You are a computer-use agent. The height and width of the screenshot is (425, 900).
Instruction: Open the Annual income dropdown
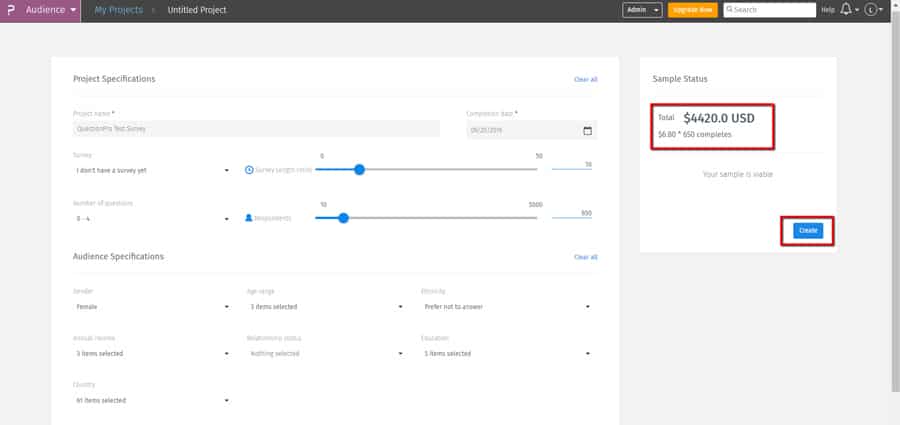tap(152, 354)
